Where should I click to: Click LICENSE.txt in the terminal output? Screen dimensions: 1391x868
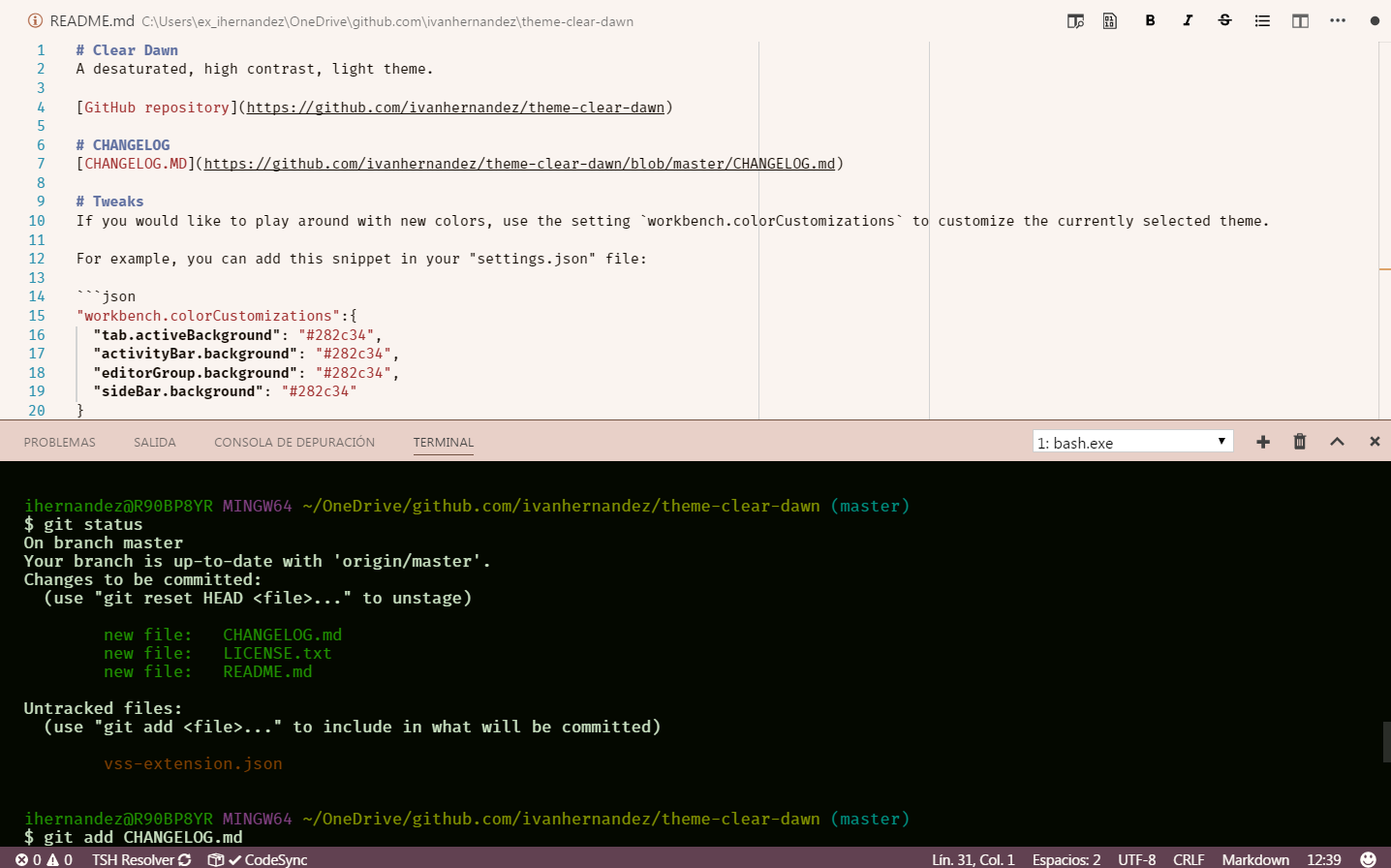(277, 653)
